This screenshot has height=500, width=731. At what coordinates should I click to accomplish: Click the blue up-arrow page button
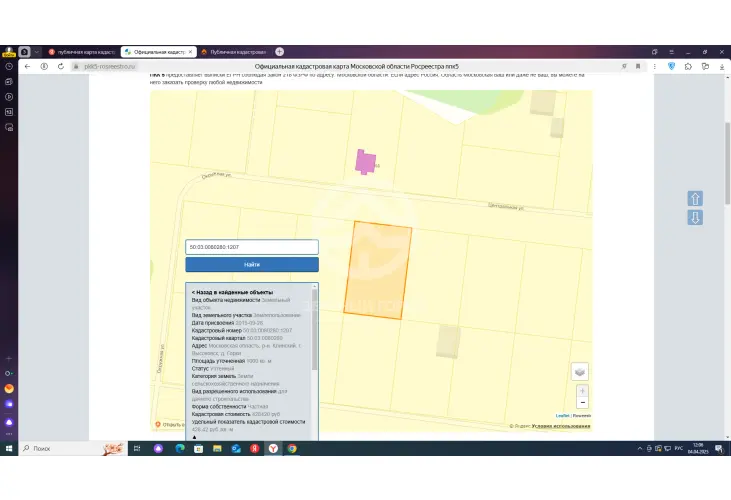pyautogui.click(x=695, y=199)
